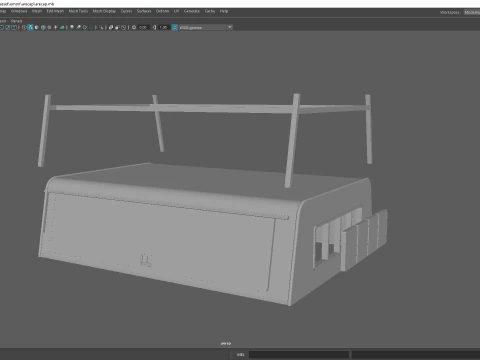The width and height of the screenshot is (480, 360).
Task: Open the Deform menu
Action: (x=162, y=11)
